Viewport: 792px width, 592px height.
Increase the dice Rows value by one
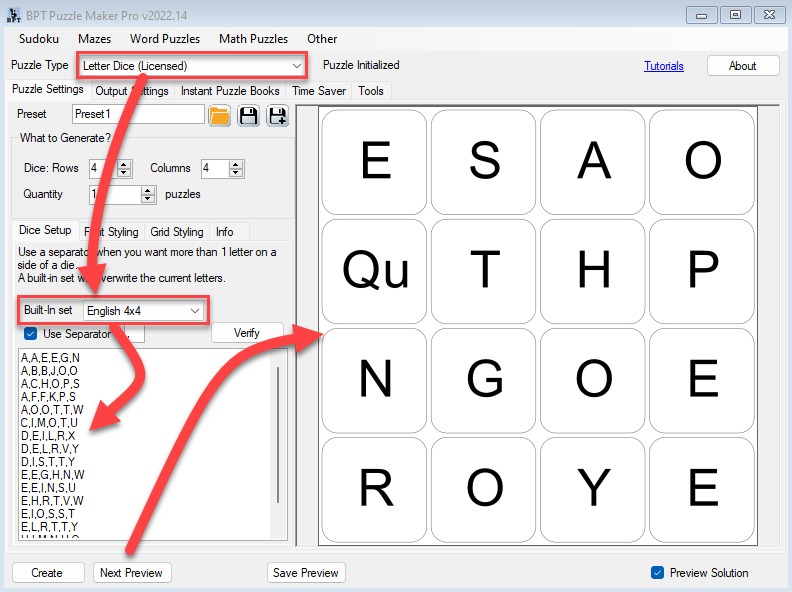pyautogui.click(x=125, y=164)
